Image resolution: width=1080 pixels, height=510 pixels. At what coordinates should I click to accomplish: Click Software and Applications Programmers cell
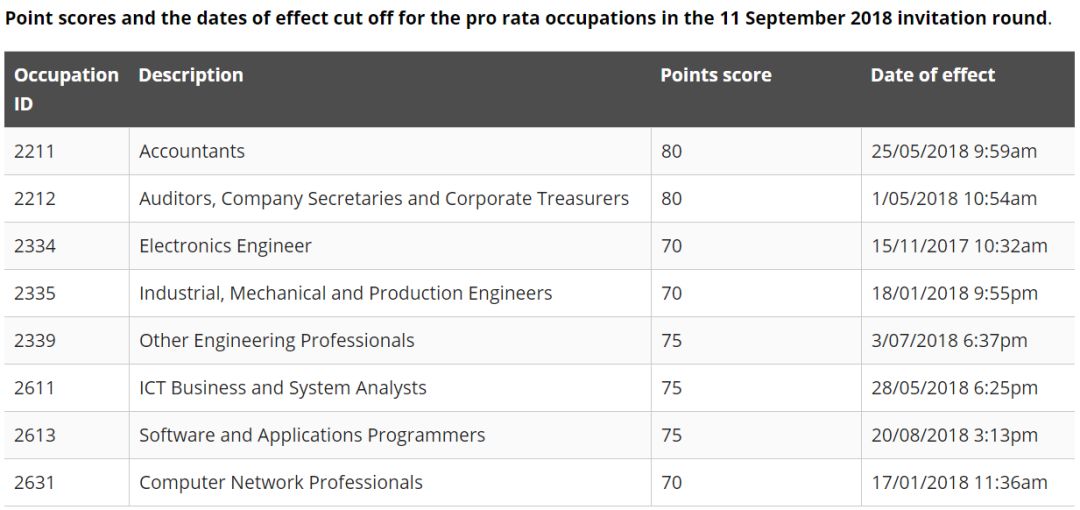pyautogui.click(x=312, y=435)
